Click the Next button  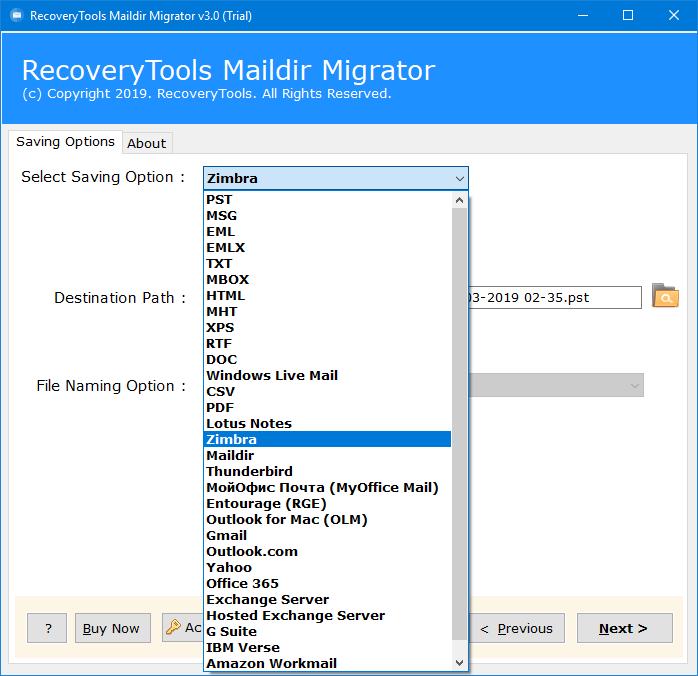point(625,628)
